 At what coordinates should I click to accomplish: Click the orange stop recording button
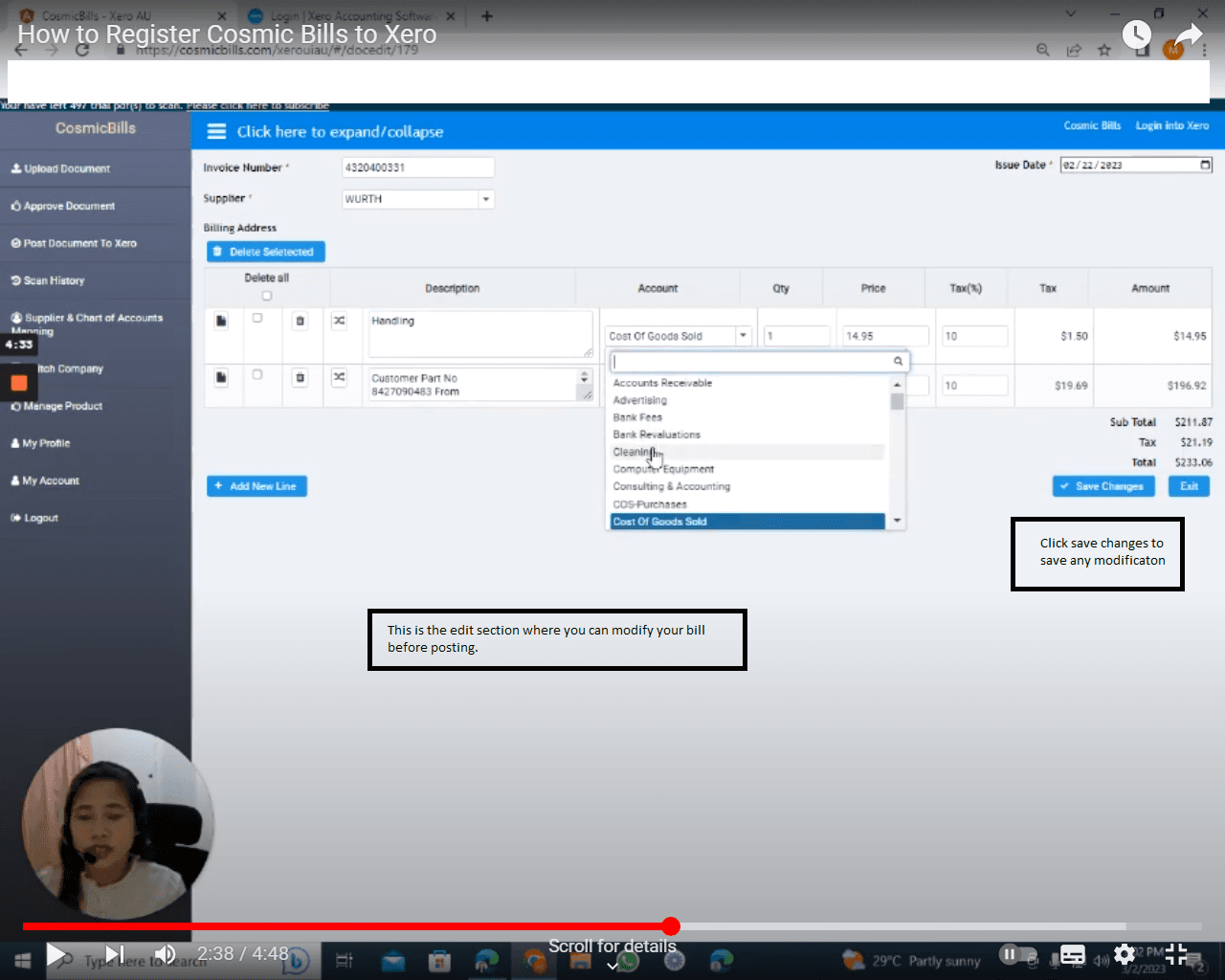pyautogui.click(x=18, y=384)
